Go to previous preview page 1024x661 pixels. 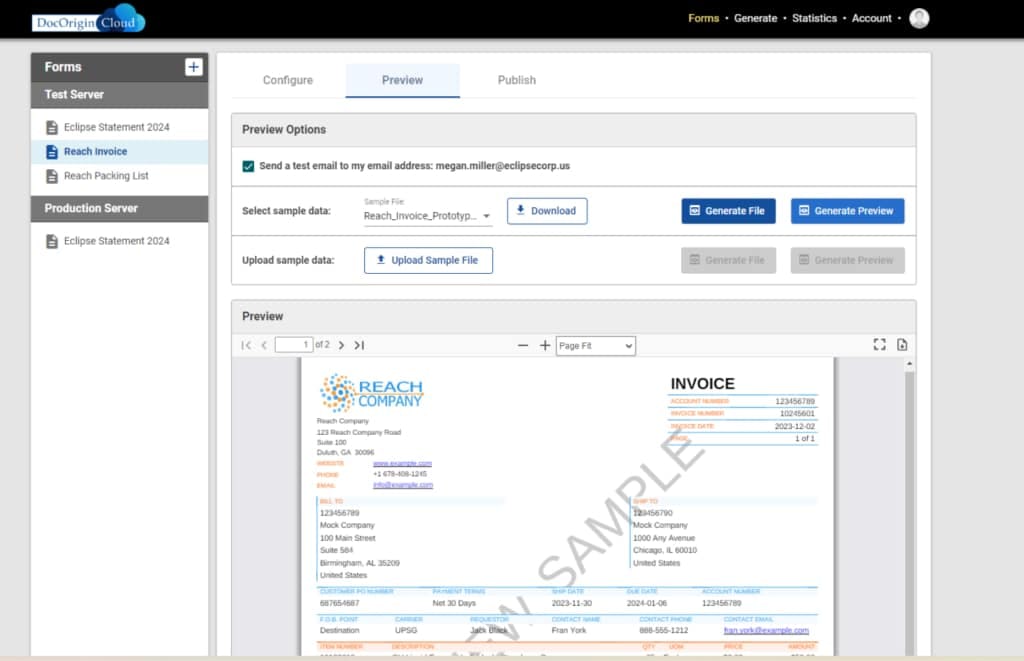(x=264, y=345)
